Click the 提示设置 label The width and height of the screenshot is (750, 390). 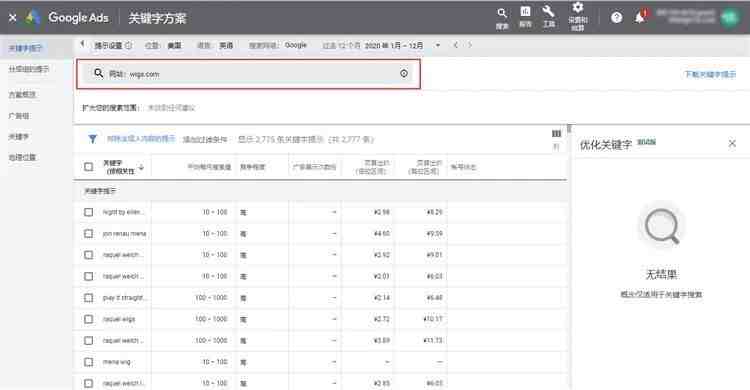[108, 45]
